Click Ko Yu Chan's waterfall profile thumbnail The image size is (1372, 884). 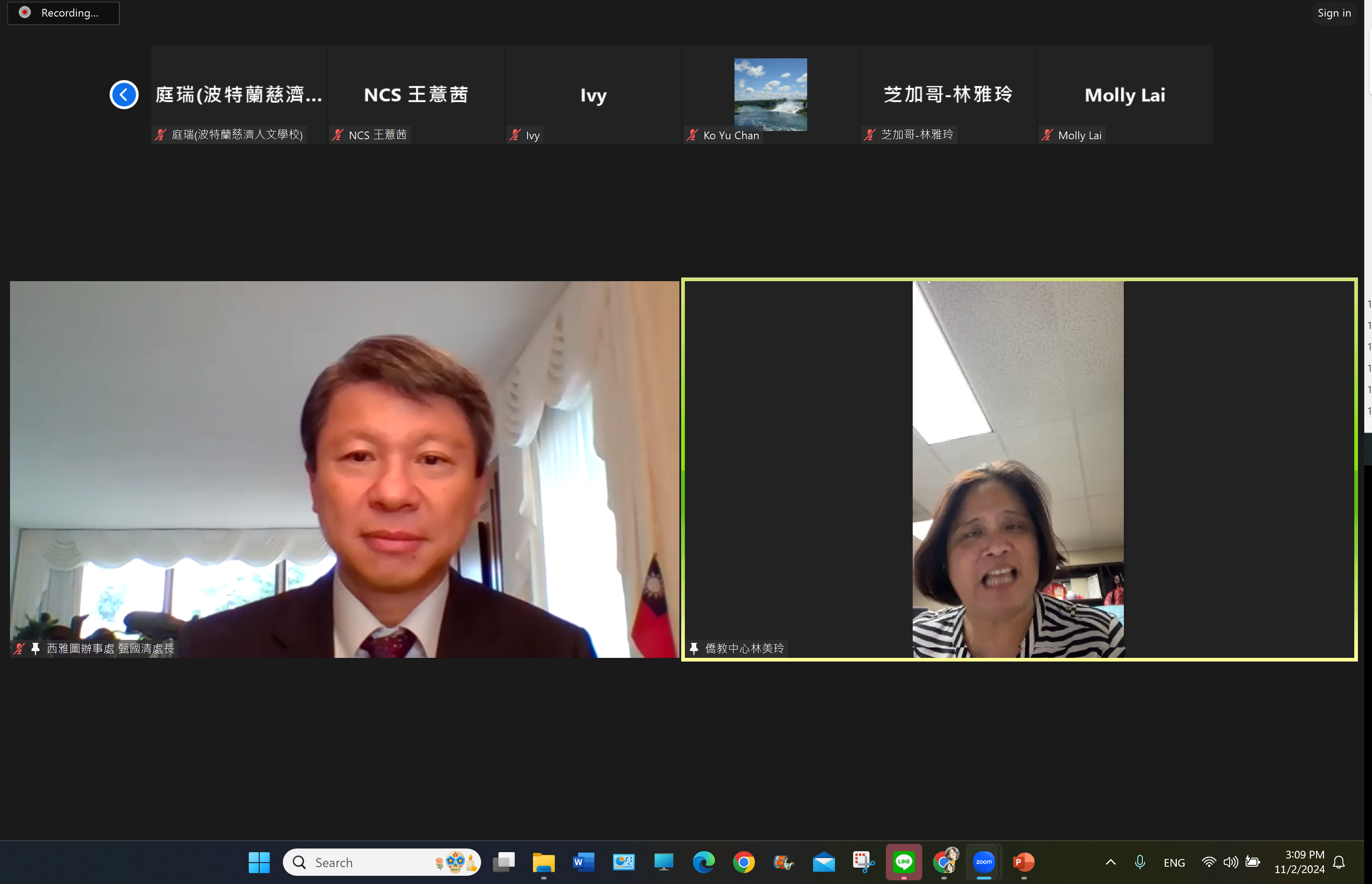(770, 94)
